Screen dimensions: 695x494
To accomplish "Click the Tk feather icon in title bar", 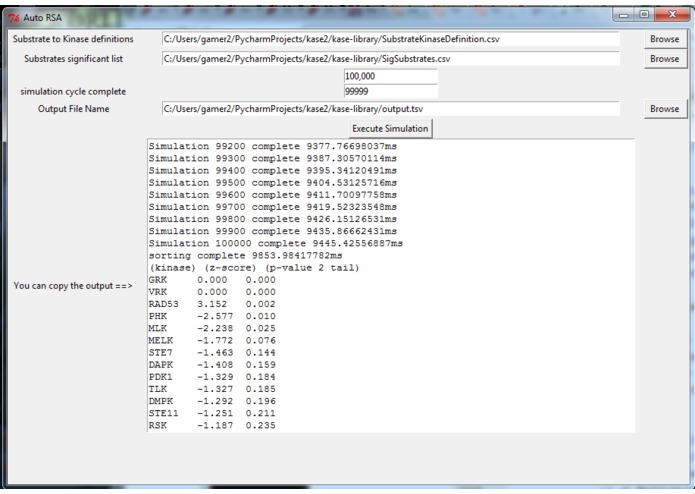I will tap(14, 18).
